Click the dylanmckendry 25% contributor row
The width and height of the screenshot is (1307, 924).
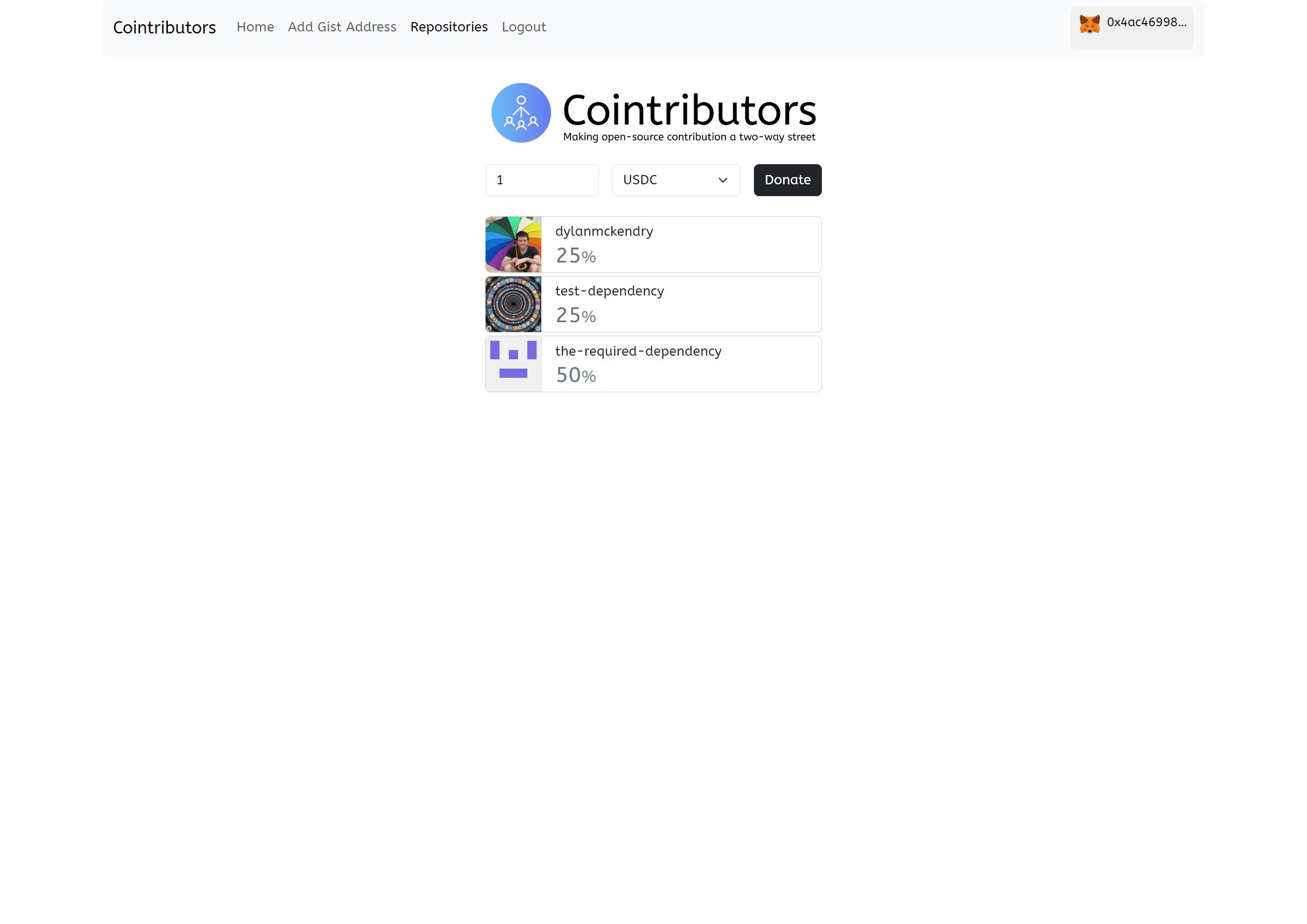point(653,244)
